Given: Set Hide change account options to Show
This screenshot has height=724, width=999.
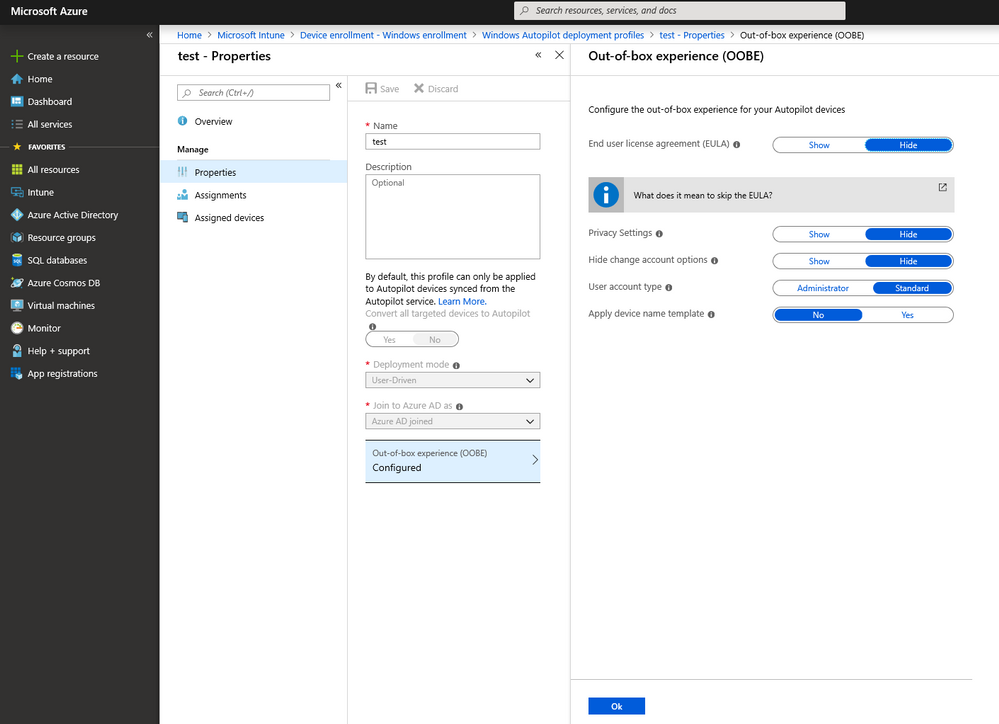Looking at the screenshot, I should (x=819, y=261).
